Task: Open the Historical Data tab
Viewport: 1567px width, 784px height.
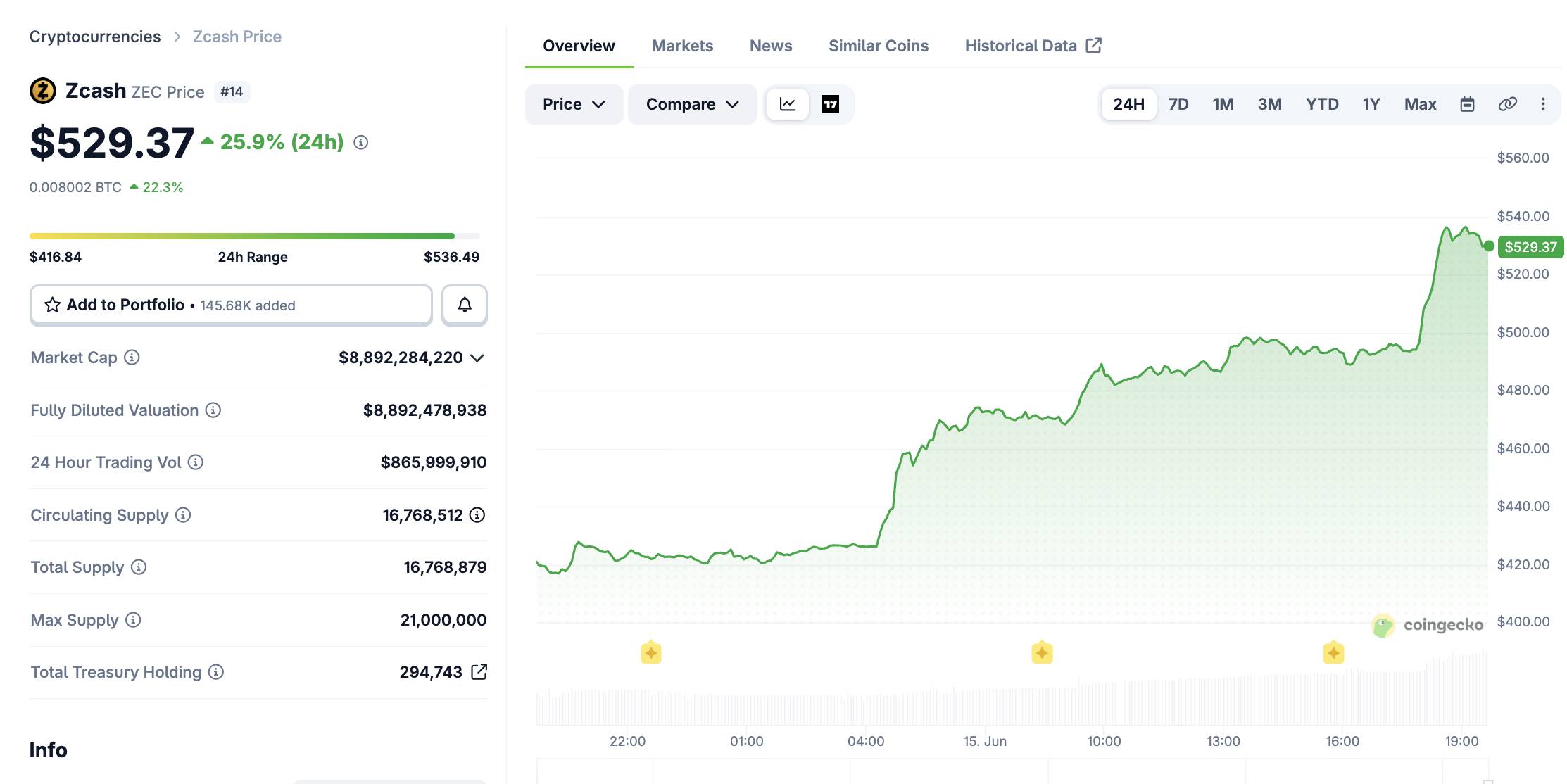Action: click(x=1033, y=46)
